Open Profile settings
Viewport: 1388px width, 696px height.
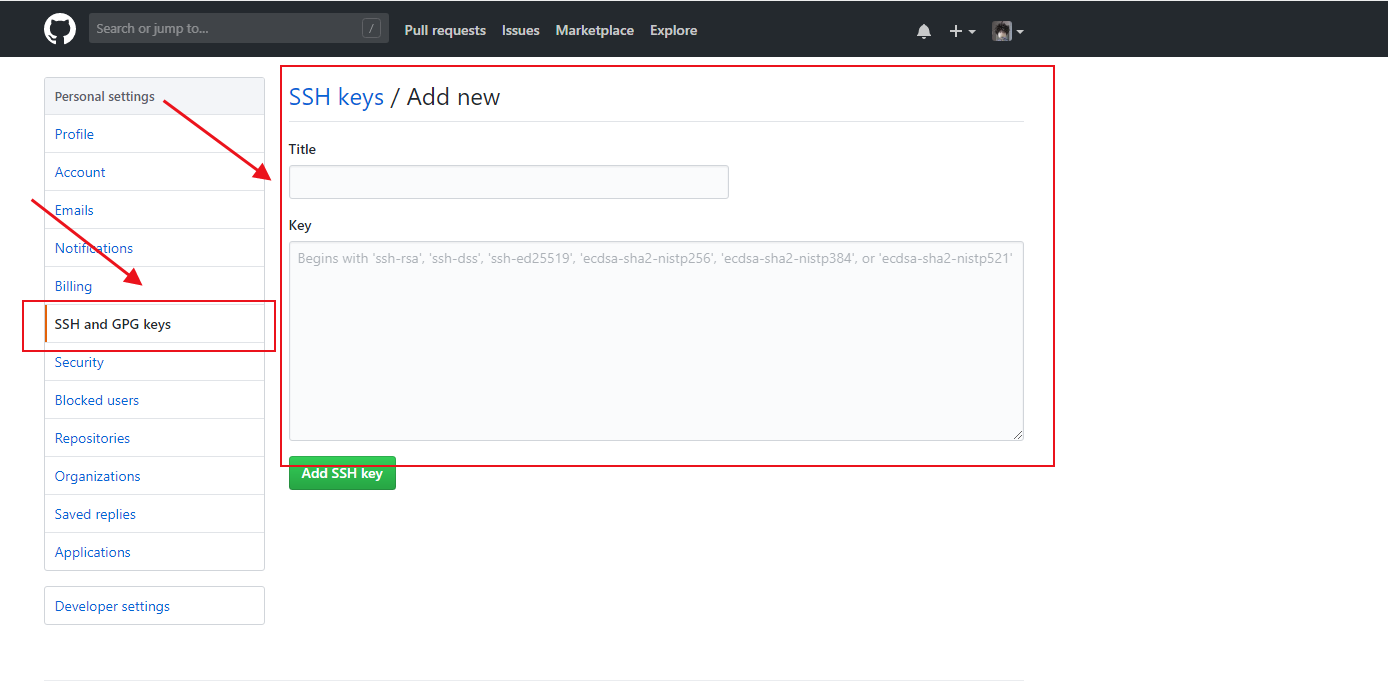click(154, 134)
